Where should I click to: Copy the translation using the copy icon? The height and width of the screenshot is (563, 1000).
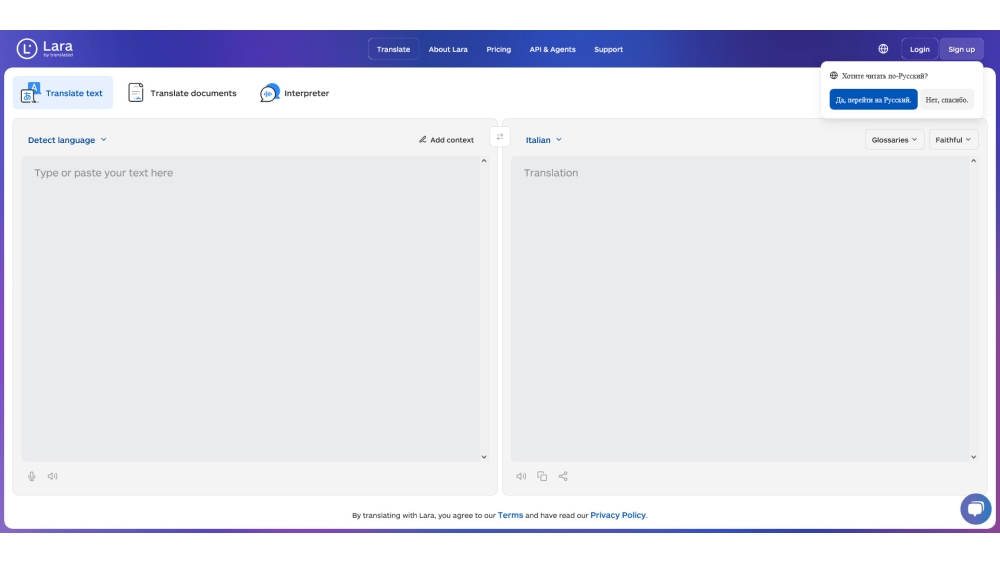pos(542,476)
